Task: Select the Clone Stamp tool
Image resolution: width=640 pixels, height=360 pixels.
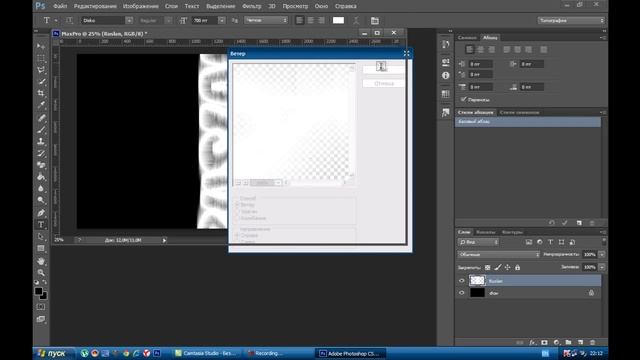Action: [41, 142]
